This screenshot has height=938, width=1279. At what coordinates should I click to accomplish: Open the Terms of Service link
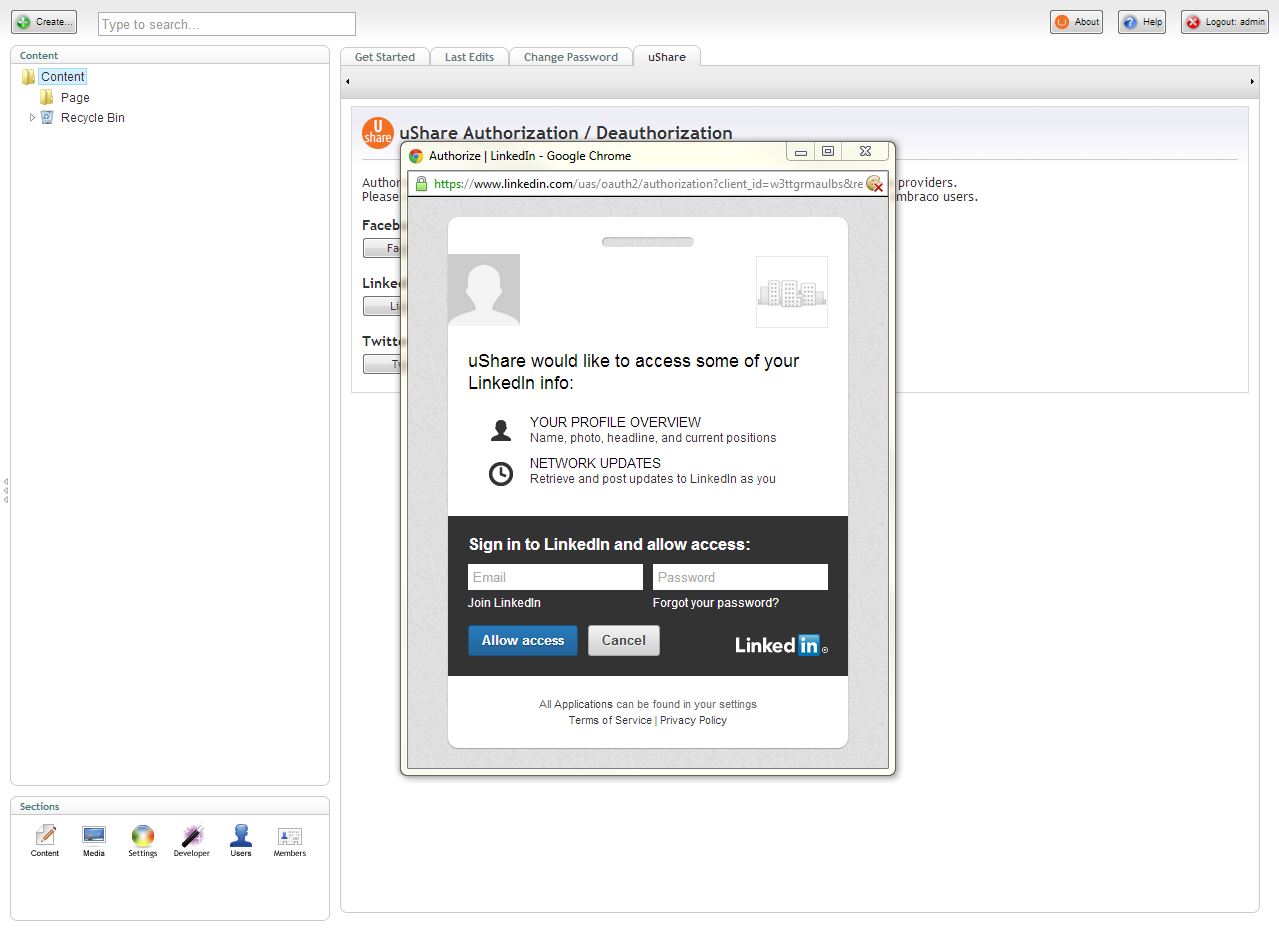click(610, 720)
